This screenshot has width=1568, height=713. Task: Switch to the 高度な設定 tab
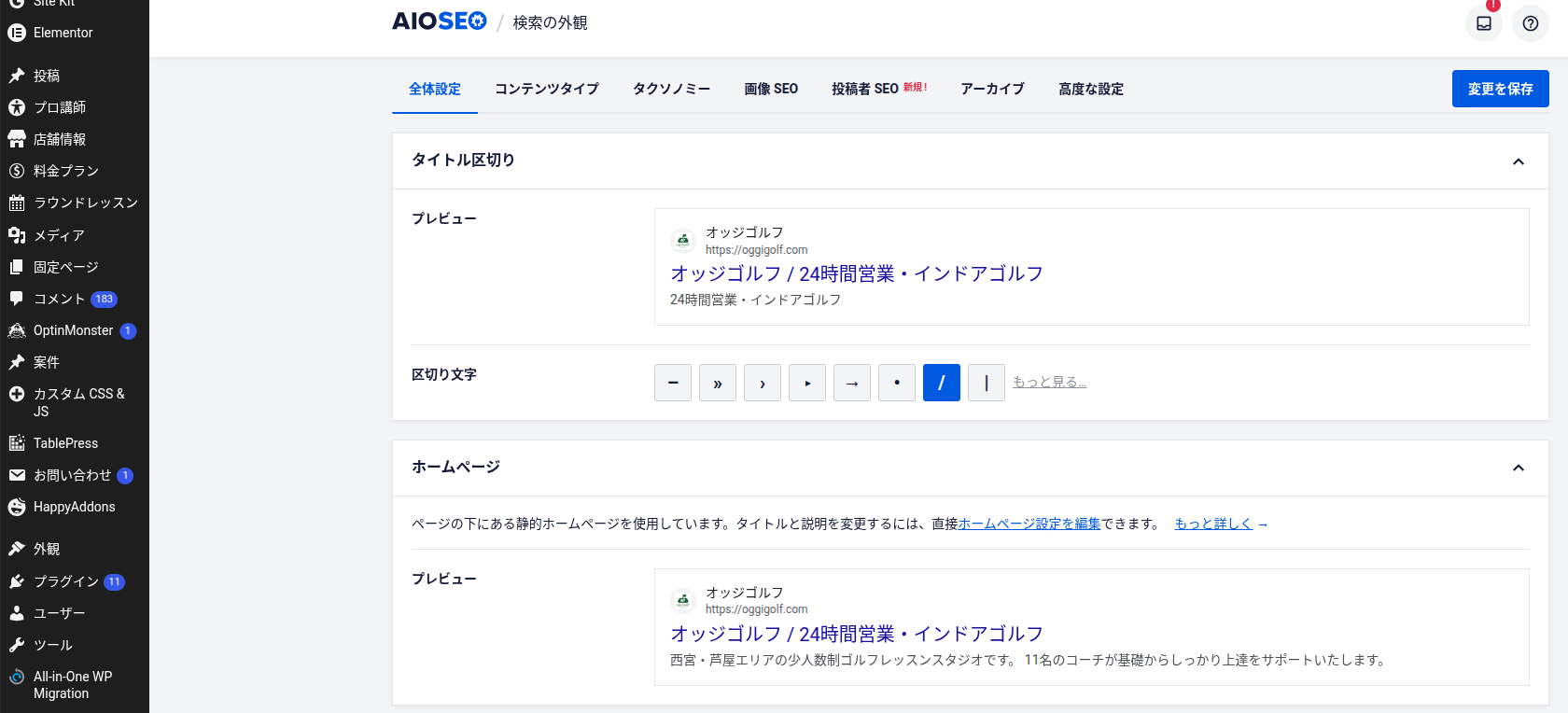1091,89
